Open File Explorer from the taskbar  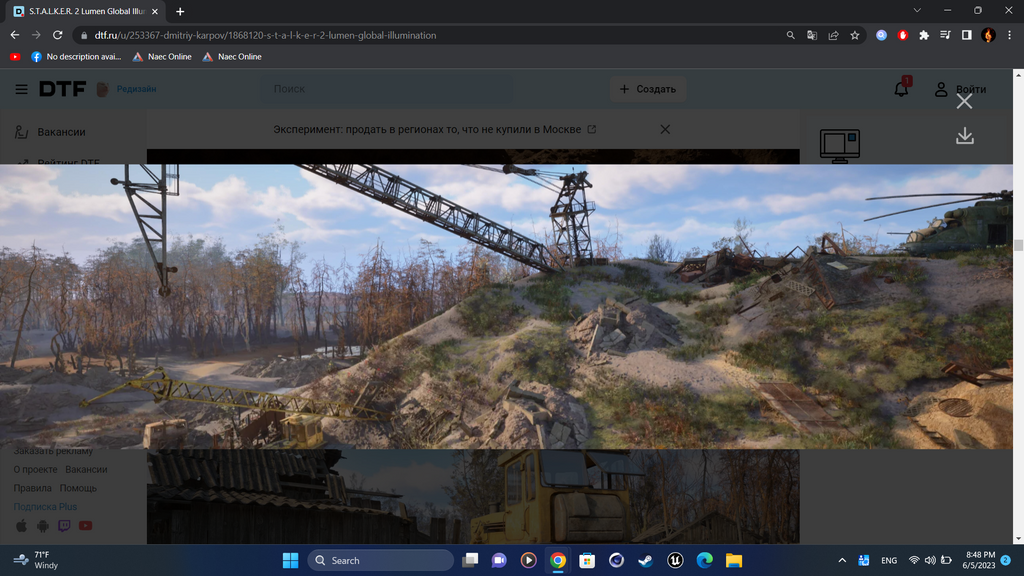(x=734, y=560)
